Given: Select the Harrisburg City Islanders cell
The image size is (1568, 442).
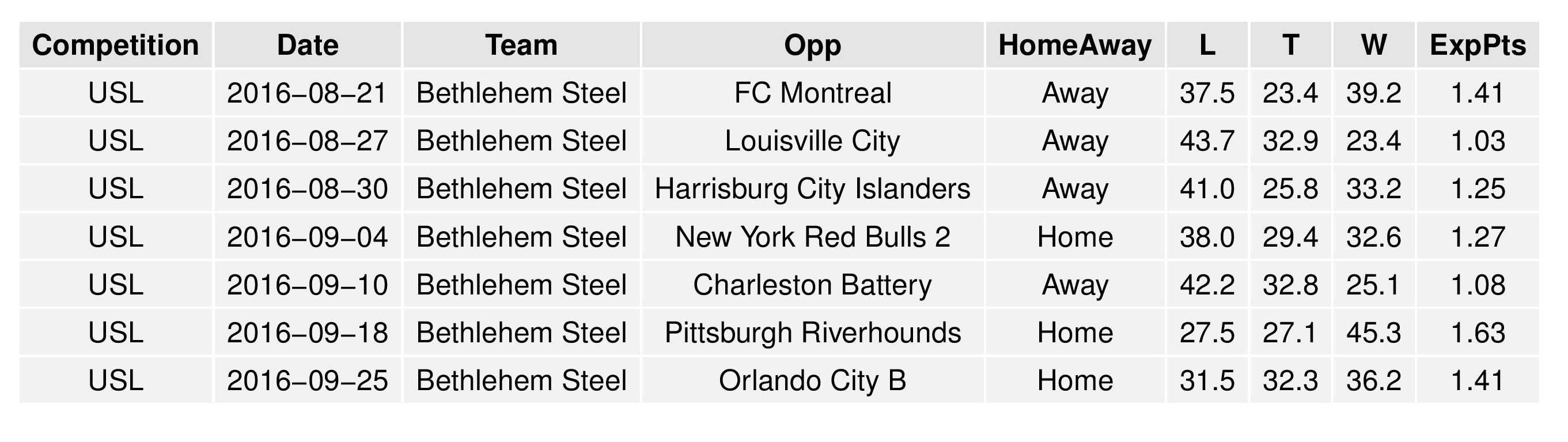Looking at the screenshot, I should [812, 189].
